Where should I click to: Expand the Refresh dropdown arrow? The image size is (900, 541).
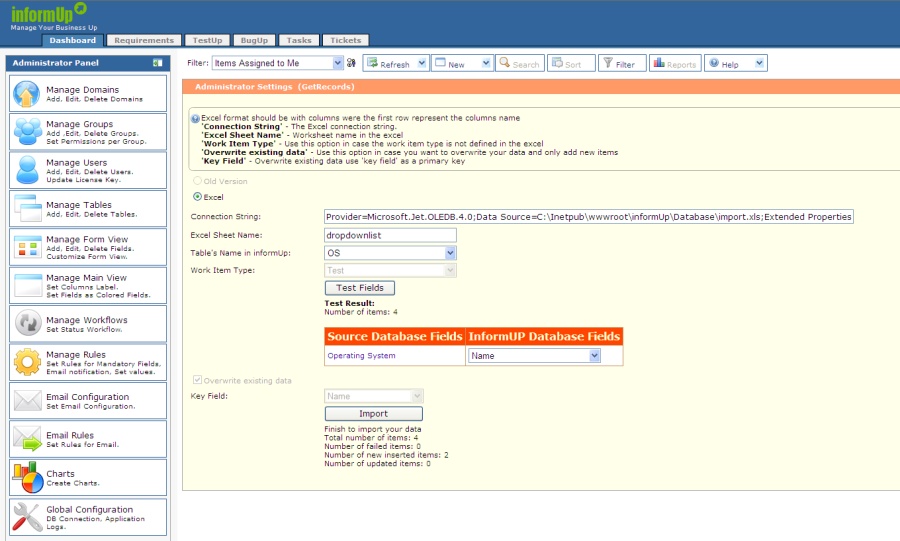click(x=422, y=63)
